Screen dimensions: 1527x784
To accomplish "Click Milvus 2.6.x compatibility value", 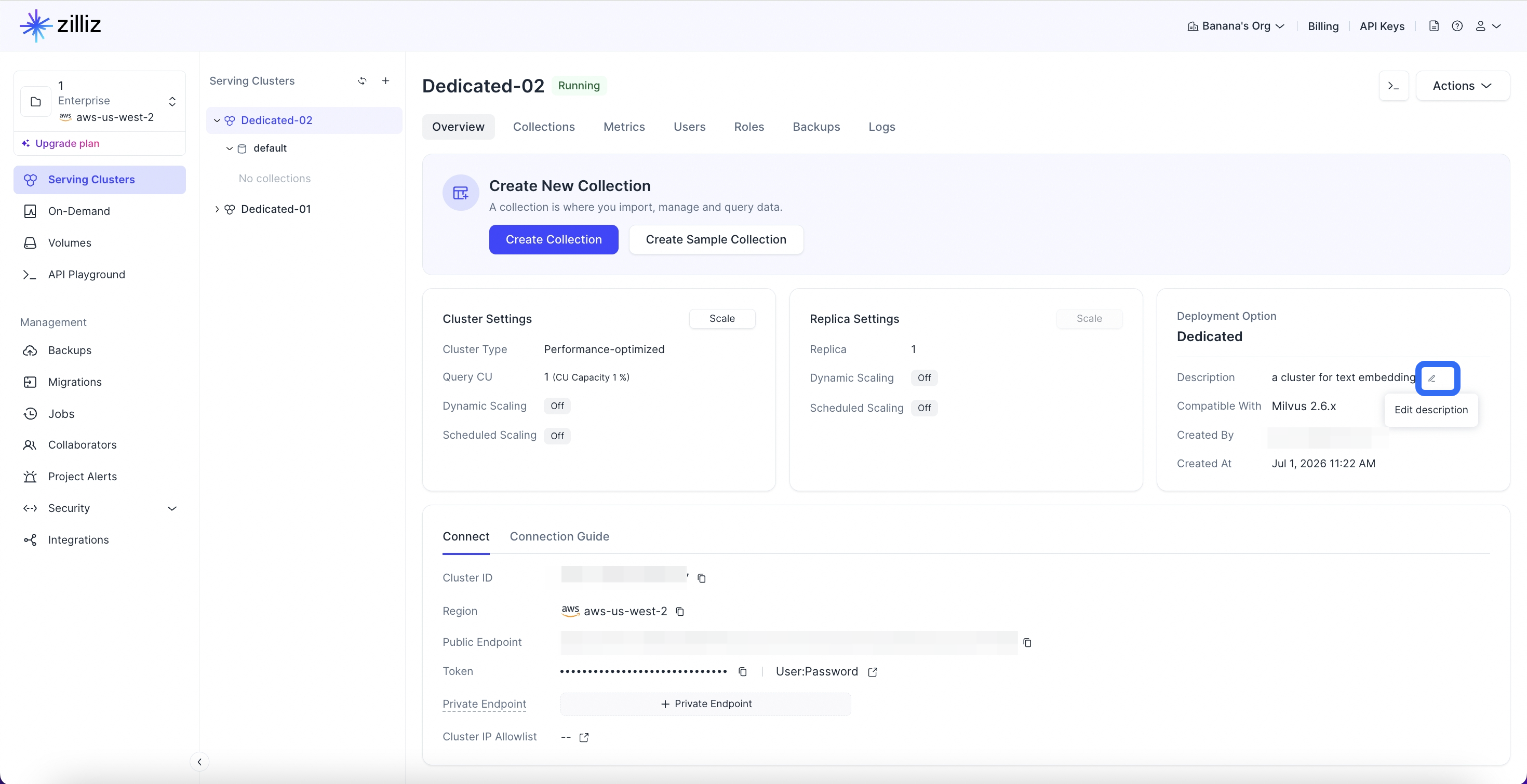I will 1304,406.
